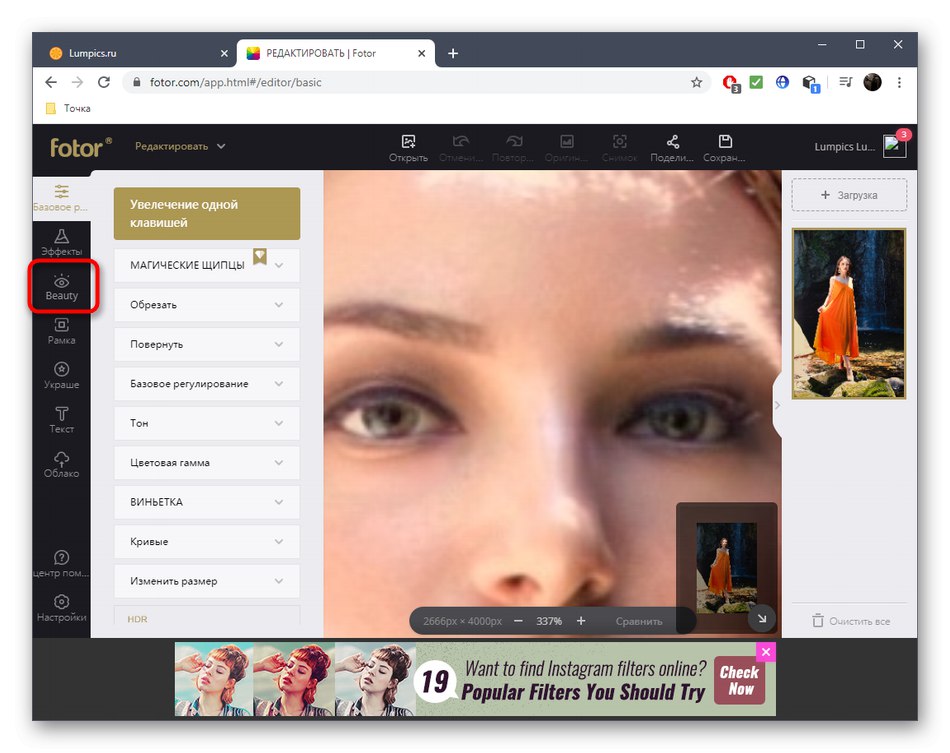Expand the Кривые curves panel
This screenshot has width=950, height=753.
[x=207, y=541]
